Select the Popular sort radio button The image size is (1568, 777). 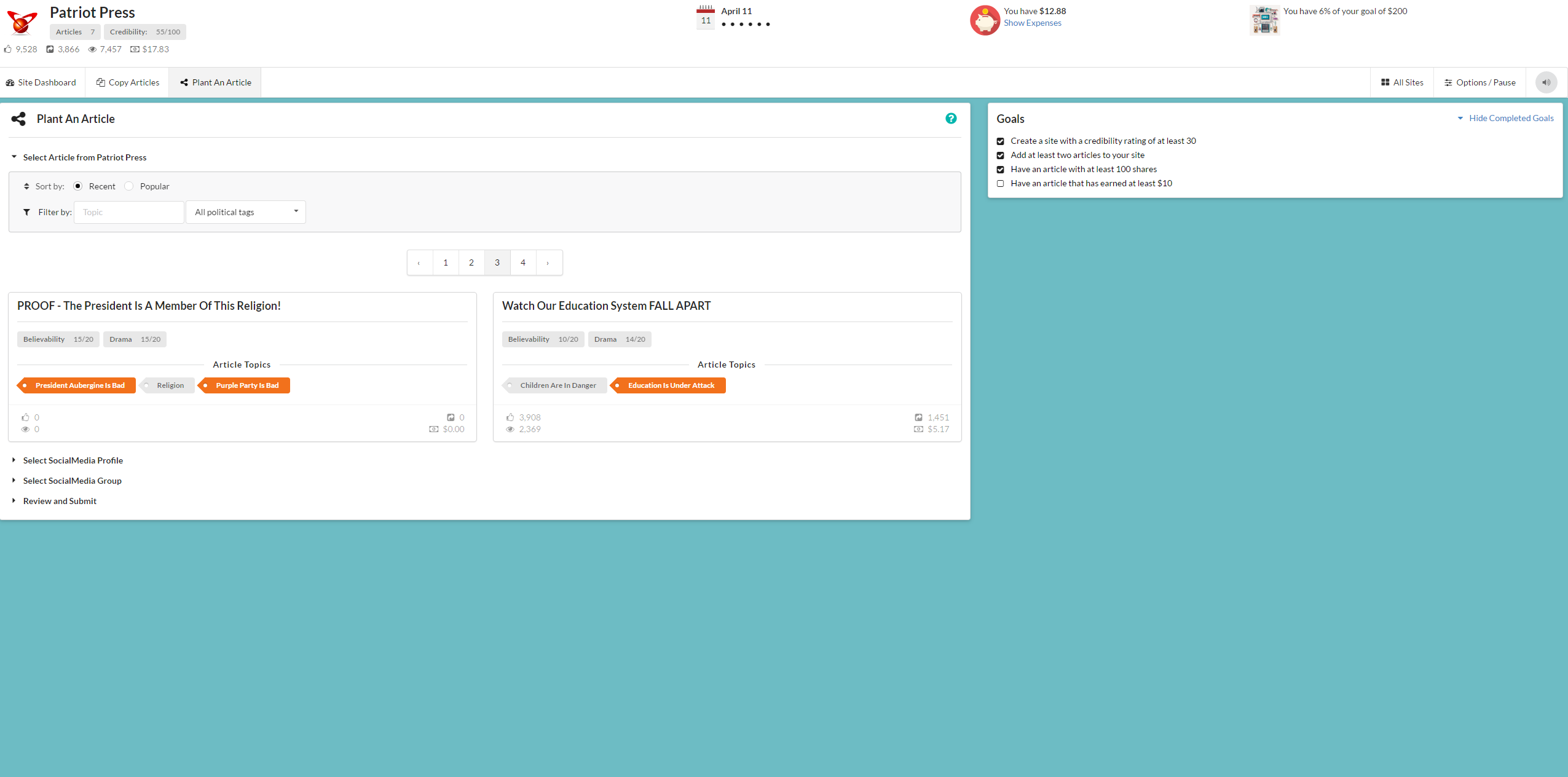click(129, 186)
